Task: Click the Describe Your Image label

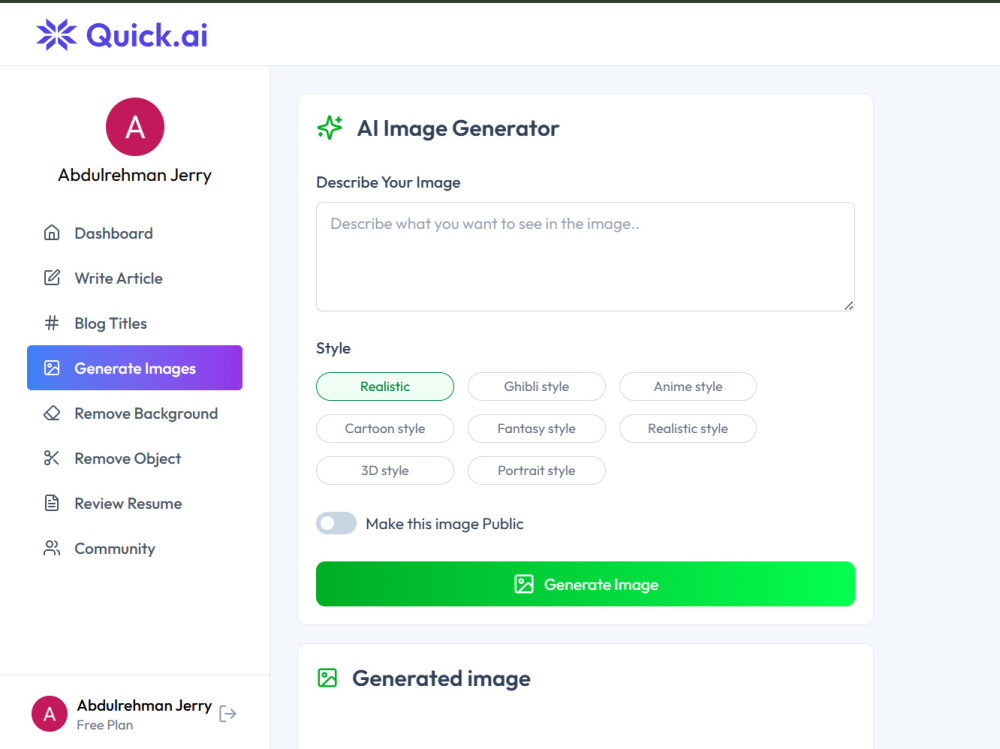Action: click(x=388, y=182)
